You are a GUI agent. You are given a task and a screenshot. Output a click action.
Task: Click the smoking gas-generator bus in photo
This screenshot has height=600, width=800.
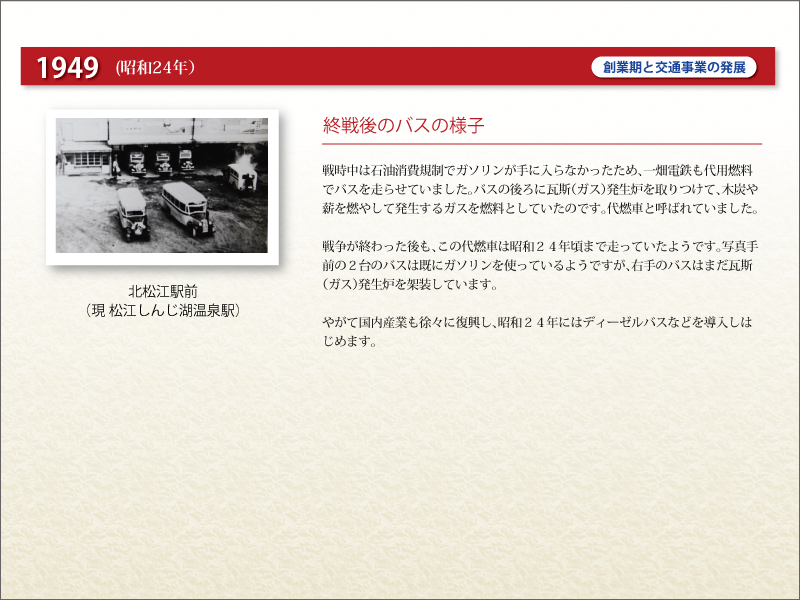(242, 176)
